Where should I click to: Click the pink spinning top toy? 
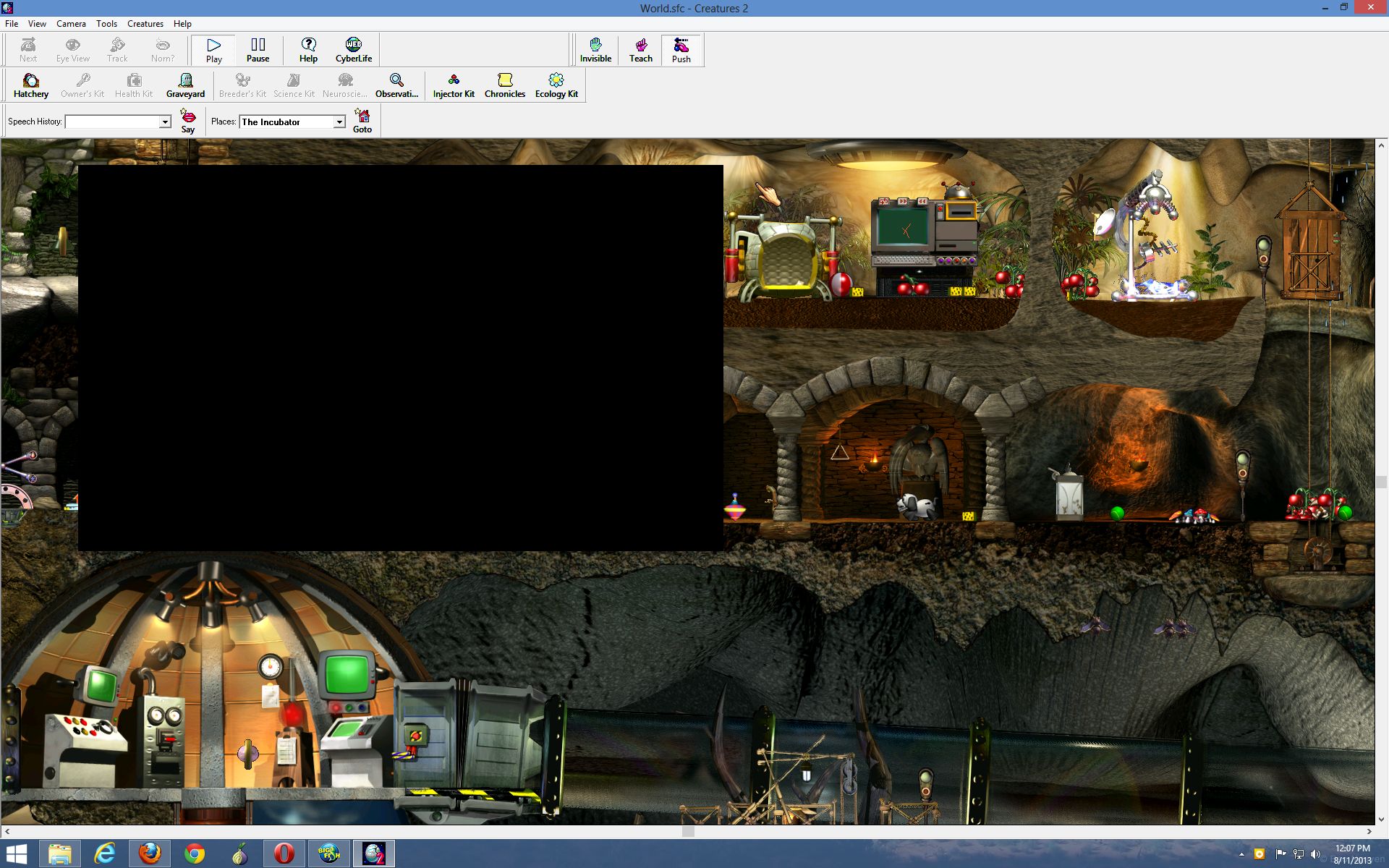click(x=735, y=507)
